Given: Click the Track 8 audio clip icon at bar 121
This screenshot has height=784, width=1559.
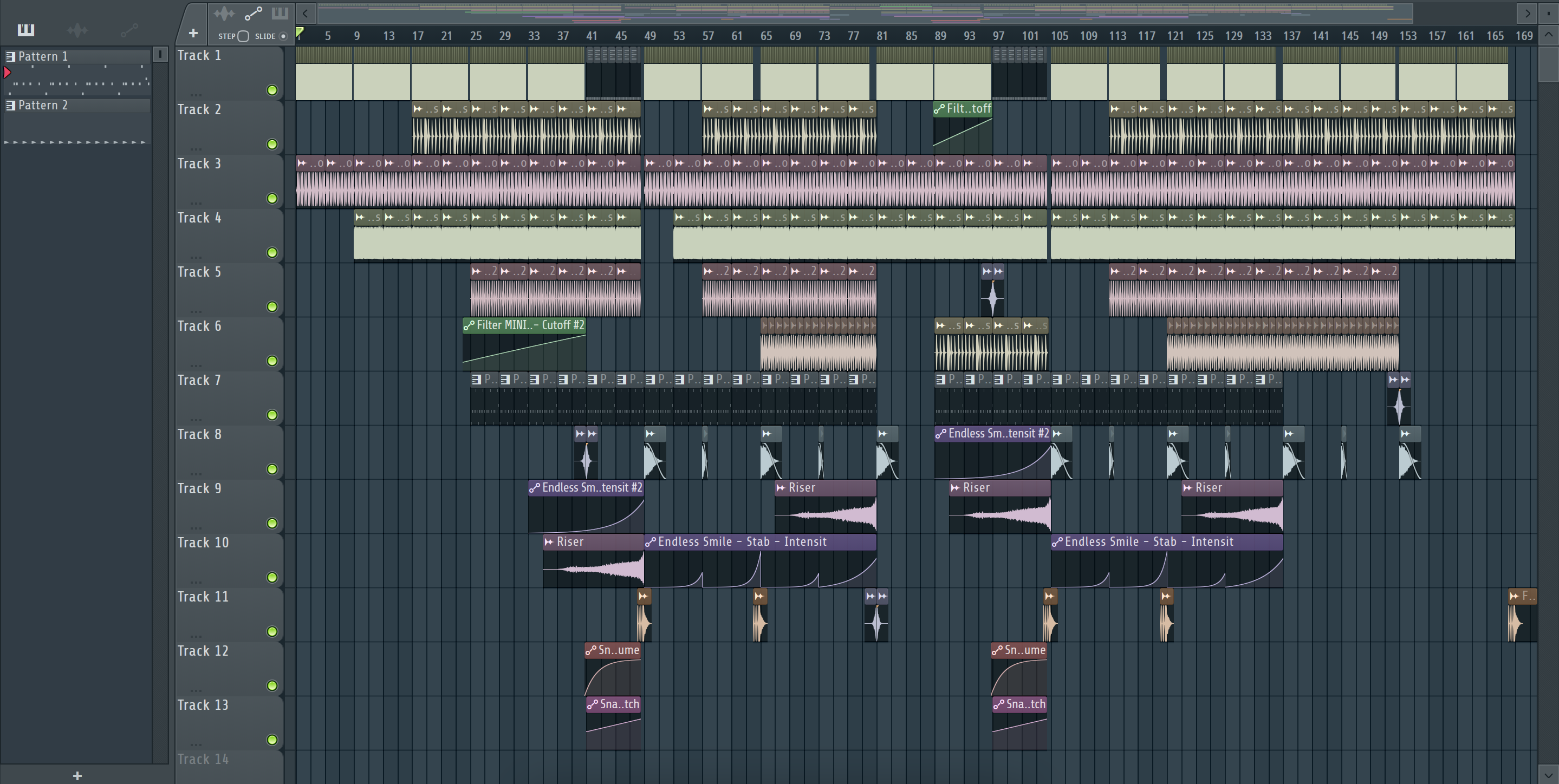Looking at the screenshot, I should [1173, 434].
